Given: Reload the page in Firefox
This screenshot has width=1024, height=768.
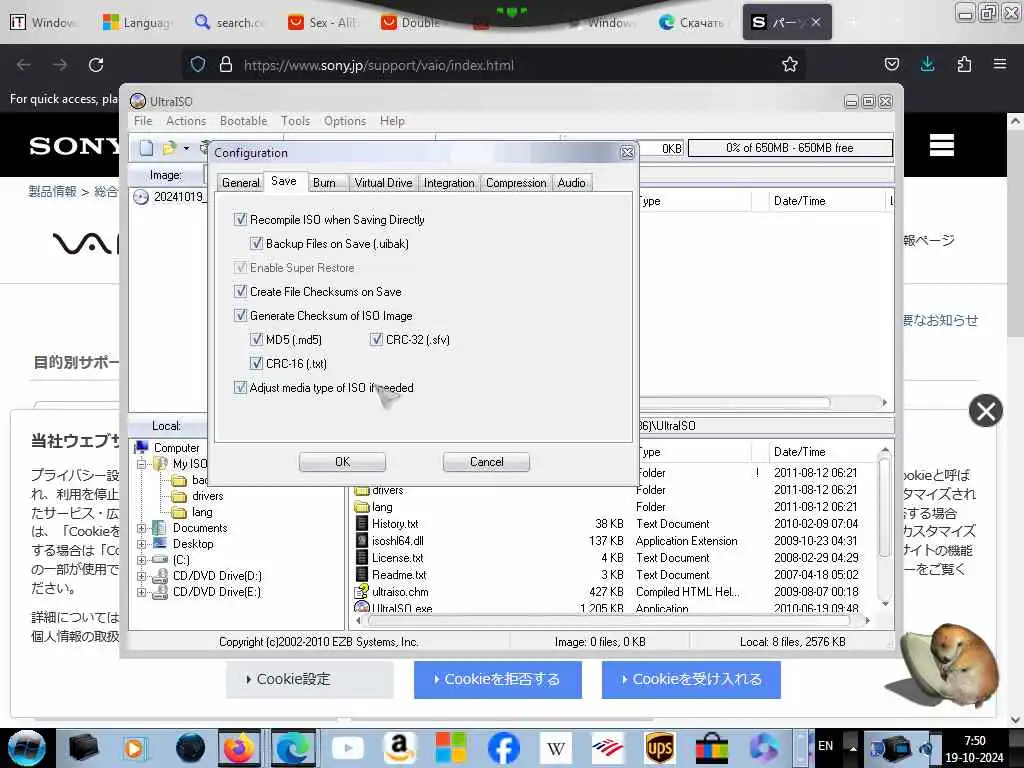Looking at the screenshot, I should click(x=96, y=65).
